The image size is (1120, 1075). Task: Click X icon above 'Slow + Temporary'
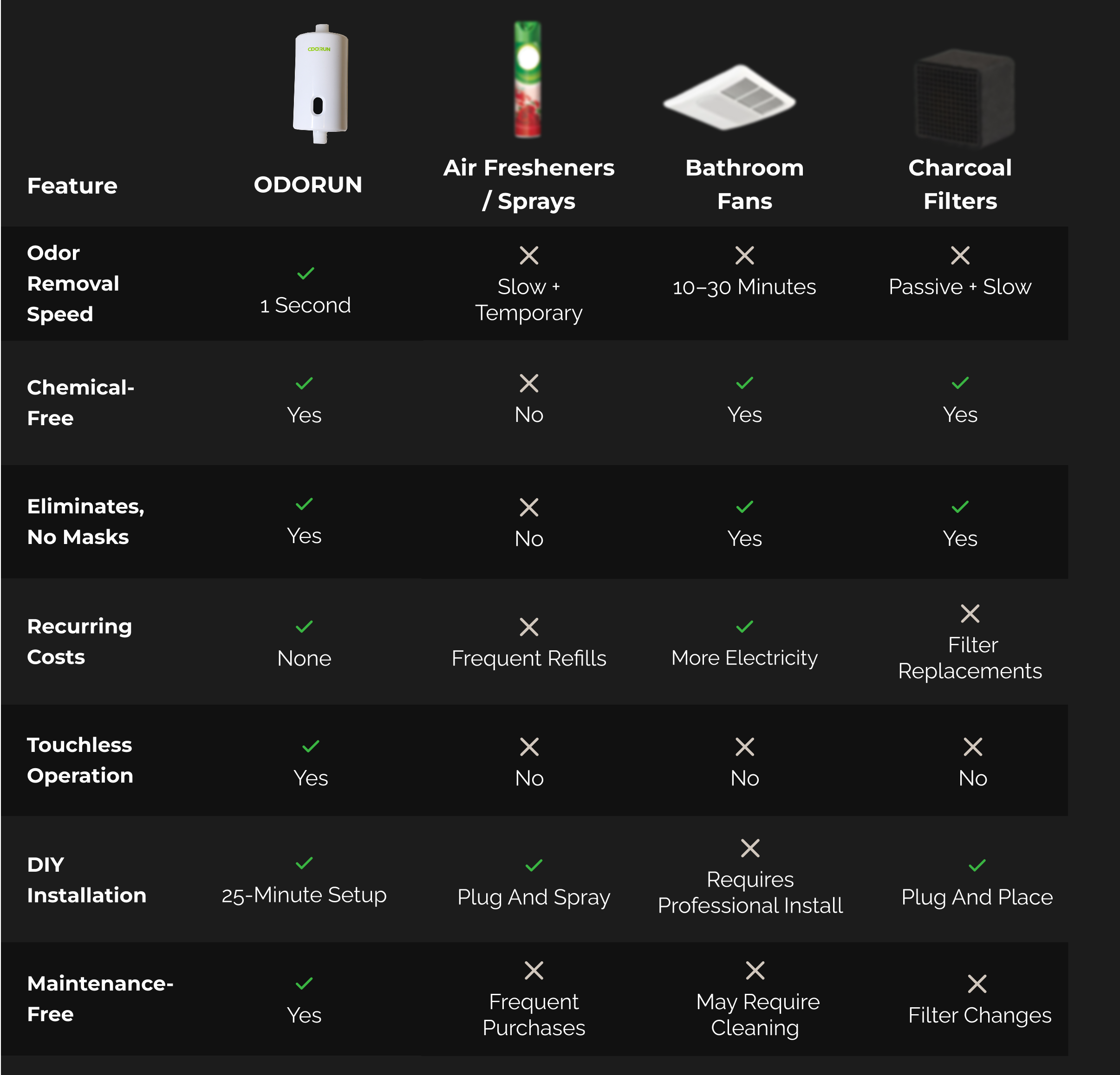[529, 255]
